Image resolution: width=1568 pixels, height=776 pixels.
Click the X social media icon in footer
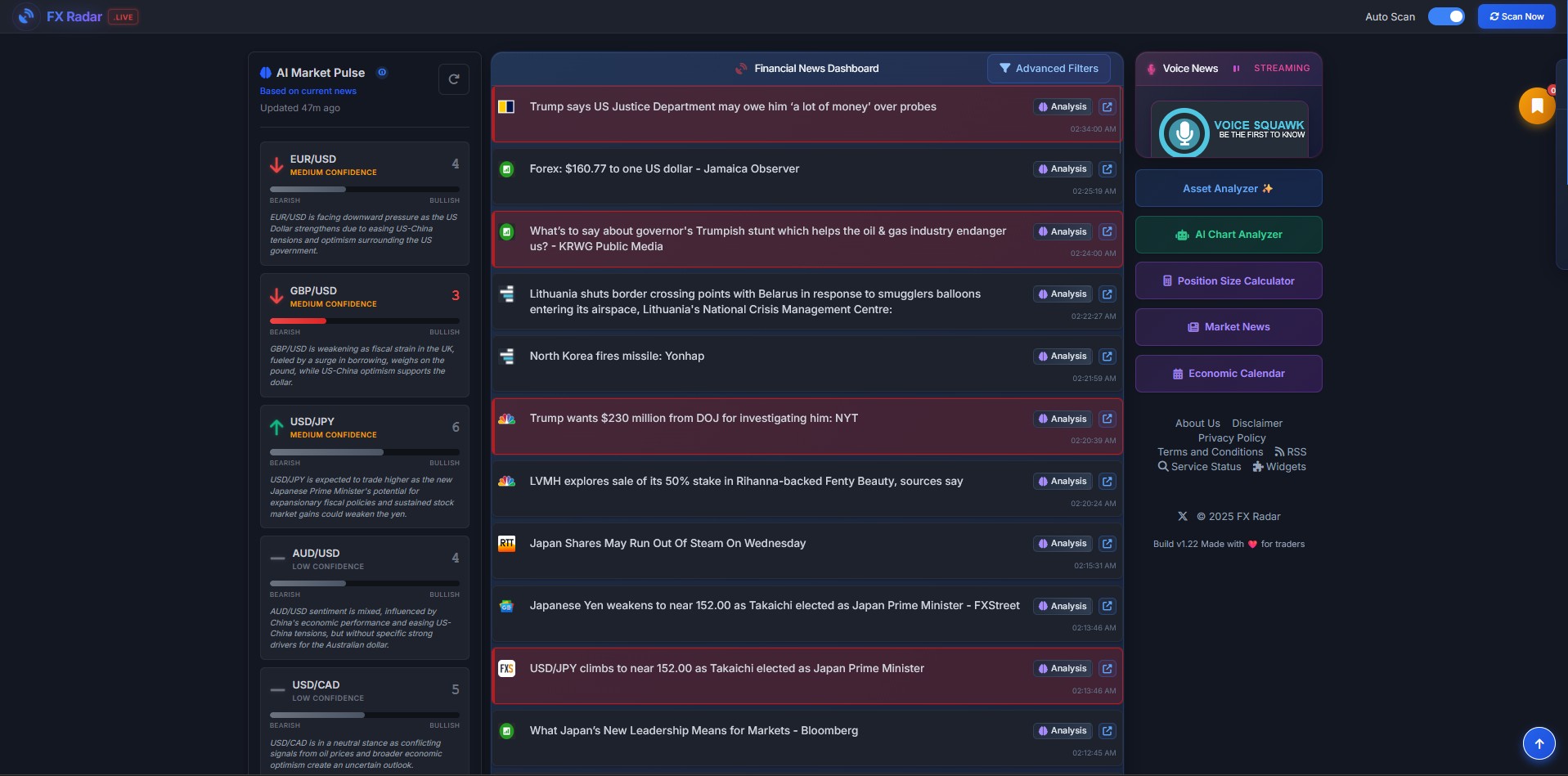[1182, 517]
